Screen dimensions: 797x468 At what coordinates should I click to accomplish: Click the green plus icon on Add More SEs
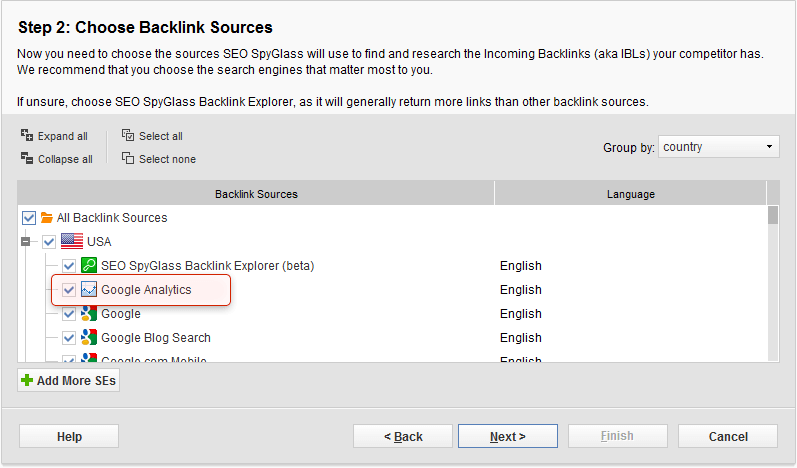(27, 380)
